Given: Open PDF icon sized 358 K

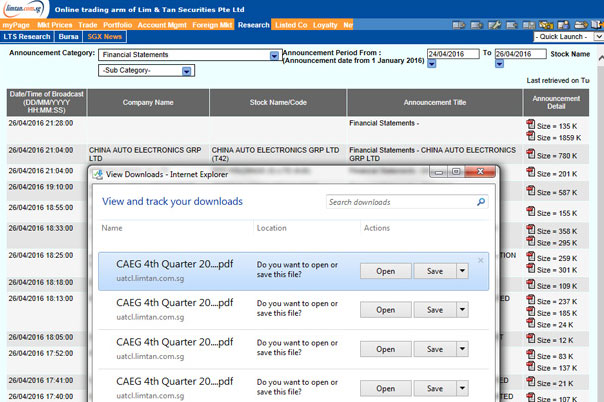Looking at the screenshot, I should pyautogui.click(x=531, y=230).
